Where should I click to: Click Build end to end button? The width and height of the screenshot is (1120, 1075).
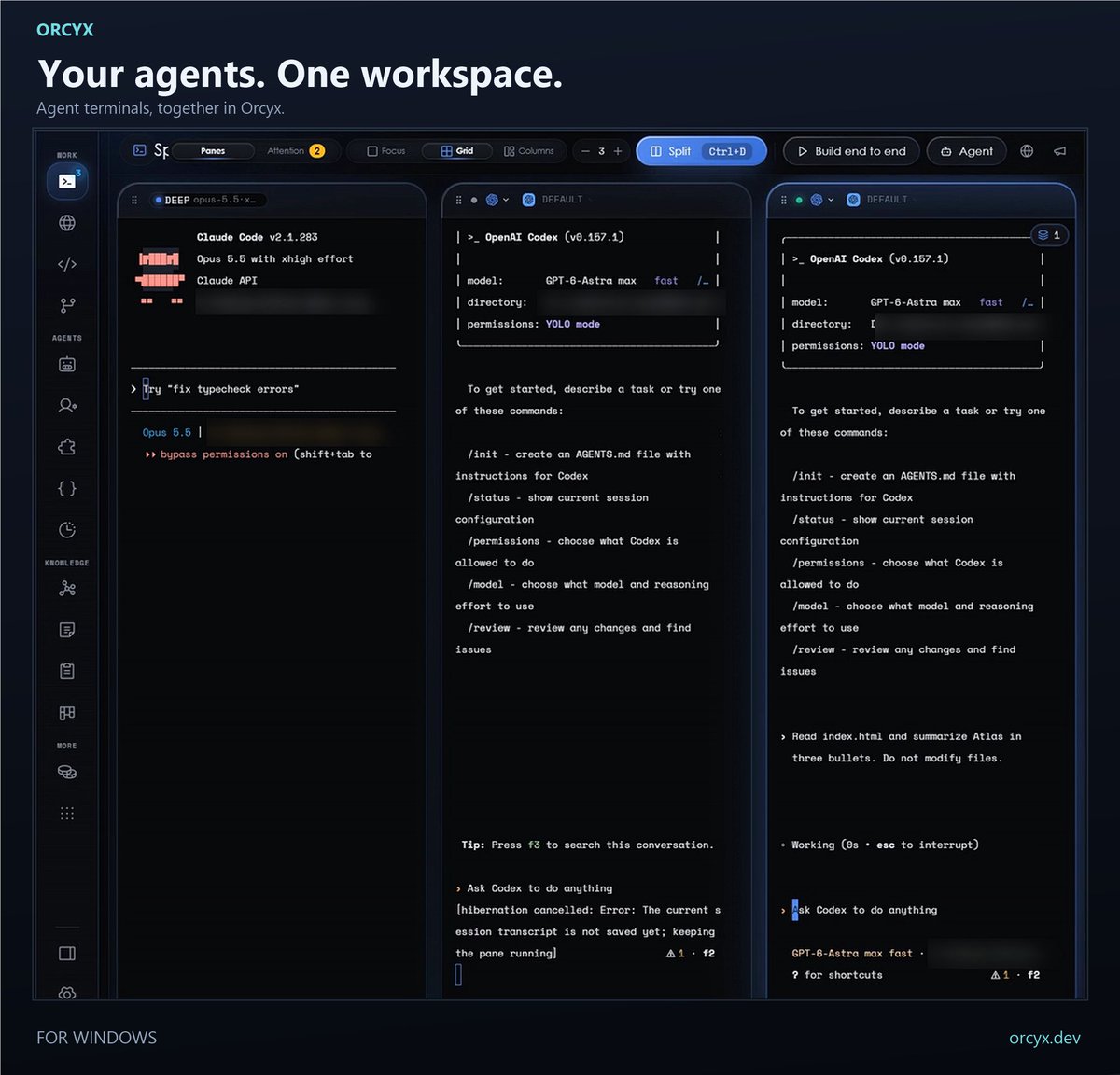click(851, 151)
